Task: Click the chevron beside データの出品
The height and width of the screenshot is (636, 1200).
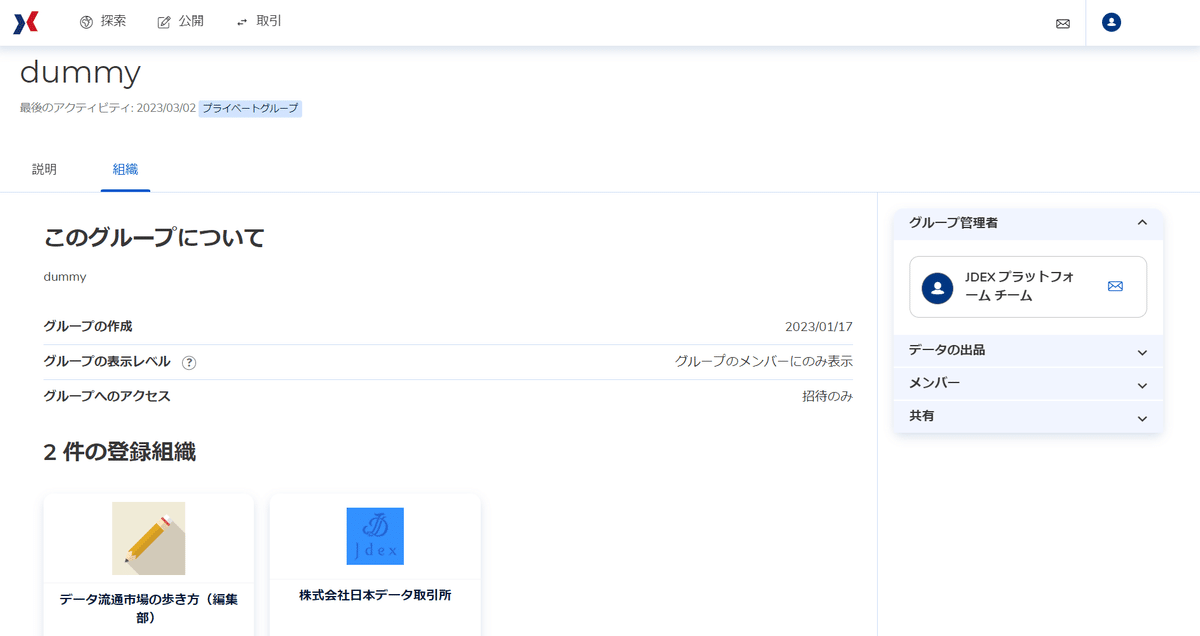Action: (1142, 352)
